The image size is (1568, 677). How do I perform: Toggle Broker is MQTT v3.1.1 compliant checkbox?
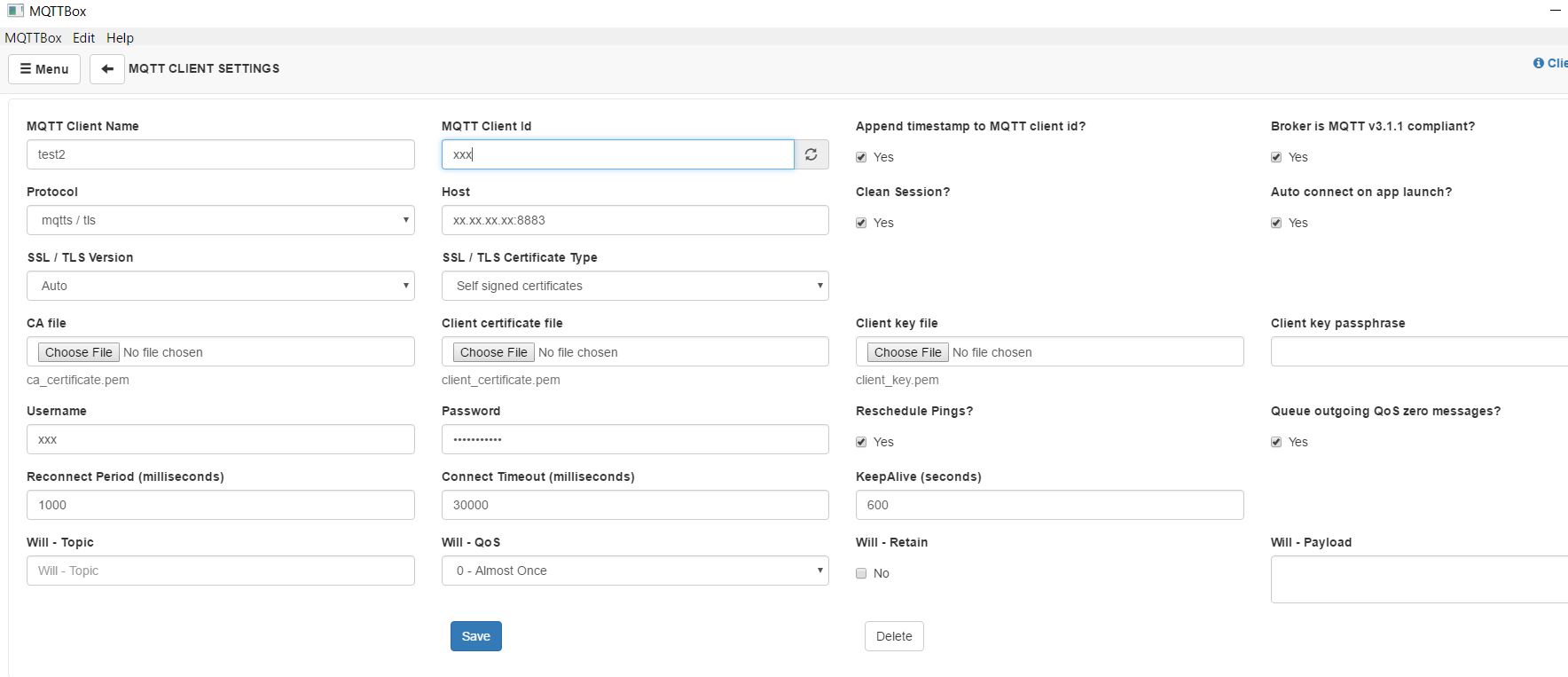[1276, 157]
